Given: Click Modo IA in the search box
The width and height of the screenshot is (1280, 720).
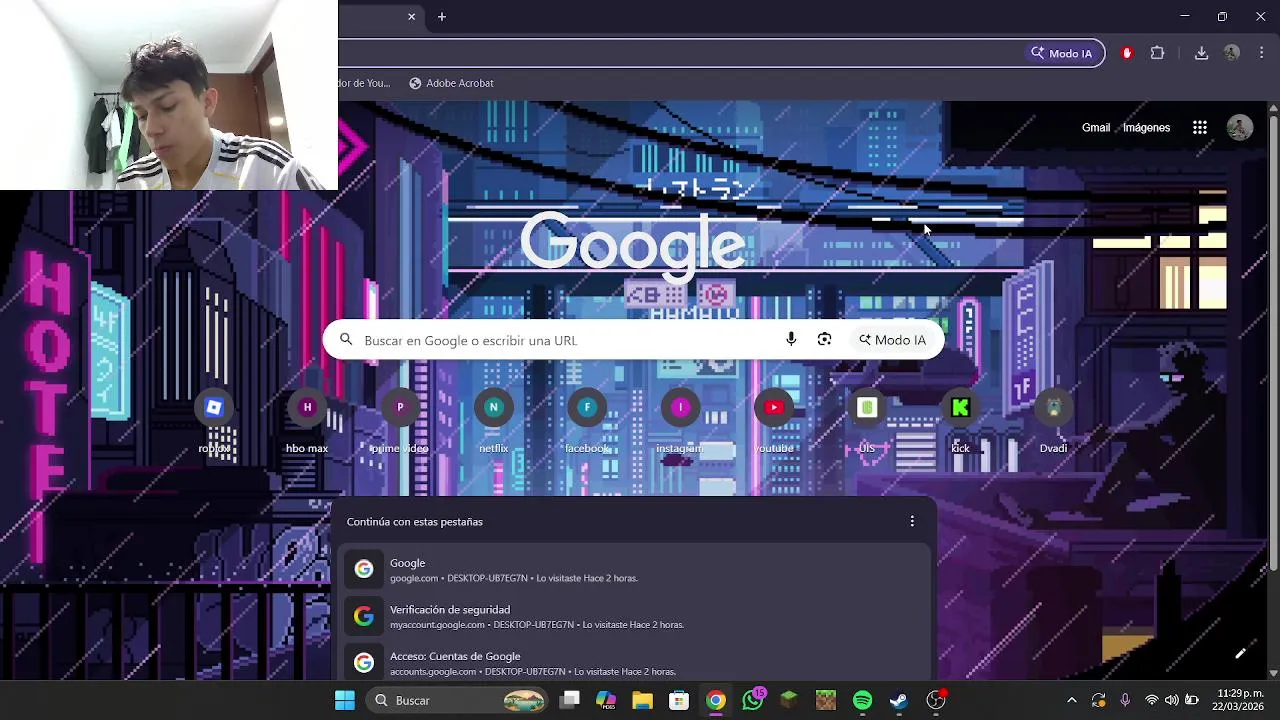Looking at the screenshot, I should pyautogui.click(x=892, y=340).
